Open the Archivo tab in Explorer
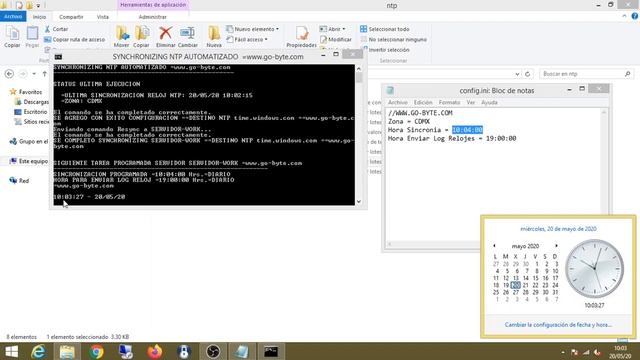640x360 pixels. pos(13,16)
